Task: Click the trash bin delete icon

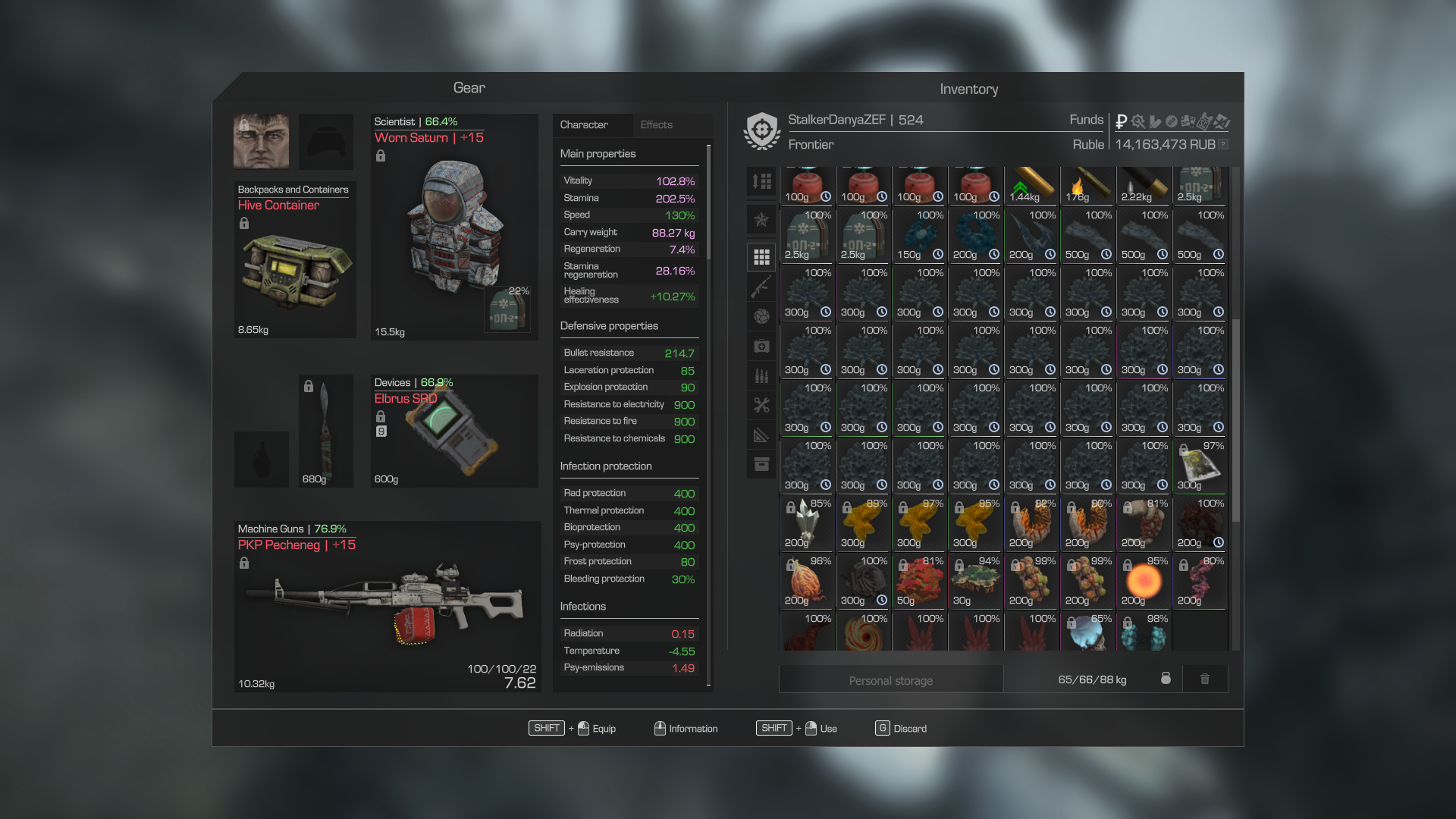Action: 1205,679
